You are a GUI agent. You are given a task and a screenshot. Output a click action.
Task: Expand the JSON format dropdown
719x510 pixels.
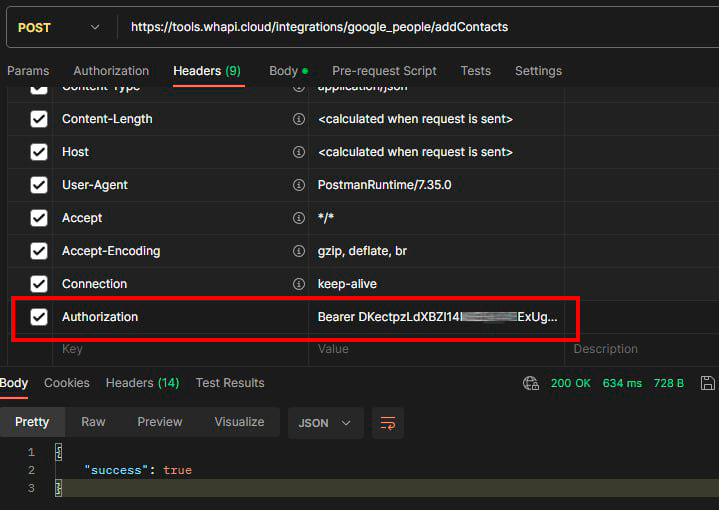point(325,423)
